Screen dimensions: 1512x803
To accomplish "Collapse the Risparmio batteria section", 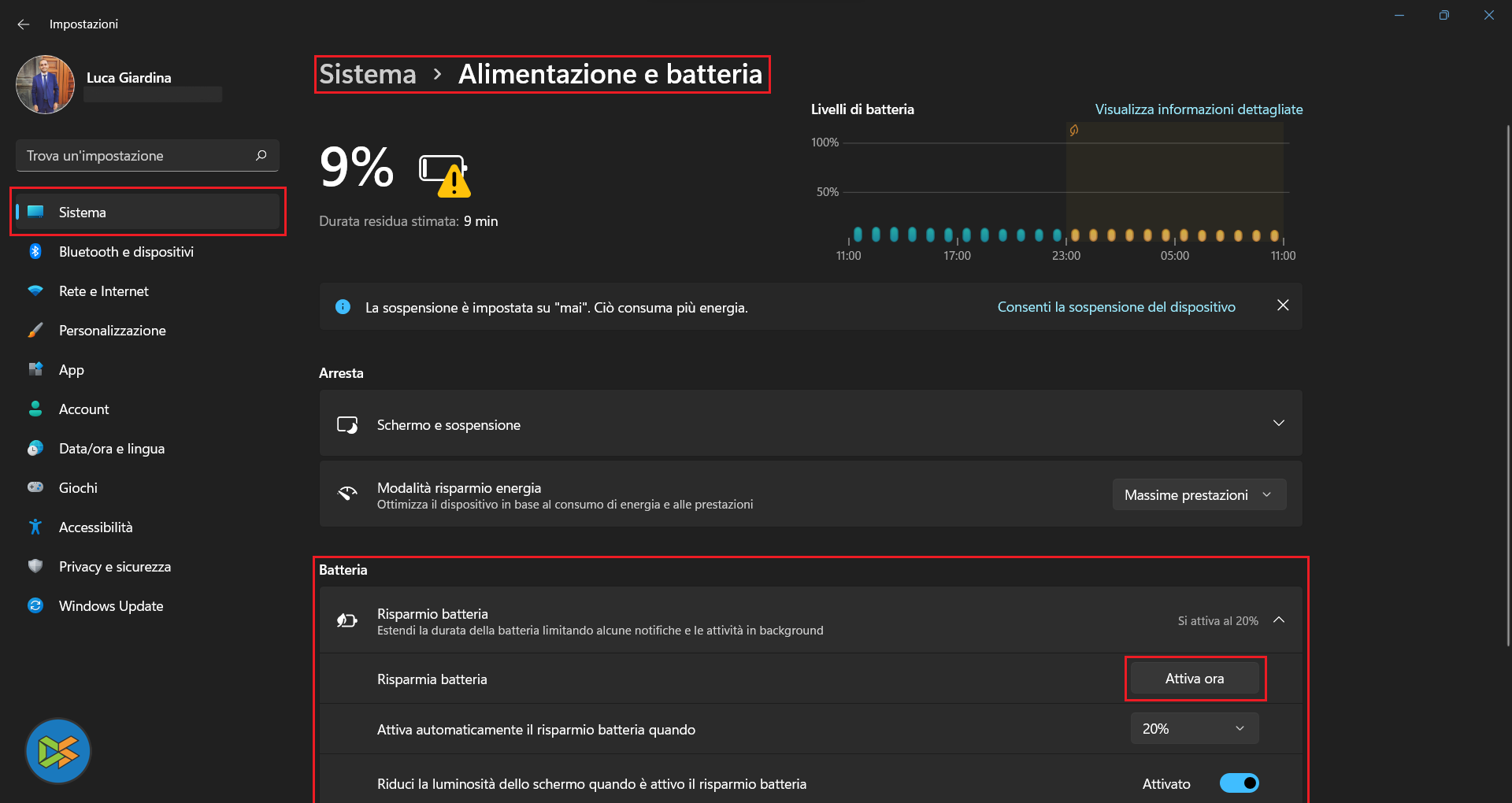I will pyautogui.click(x=1279, y=620).
